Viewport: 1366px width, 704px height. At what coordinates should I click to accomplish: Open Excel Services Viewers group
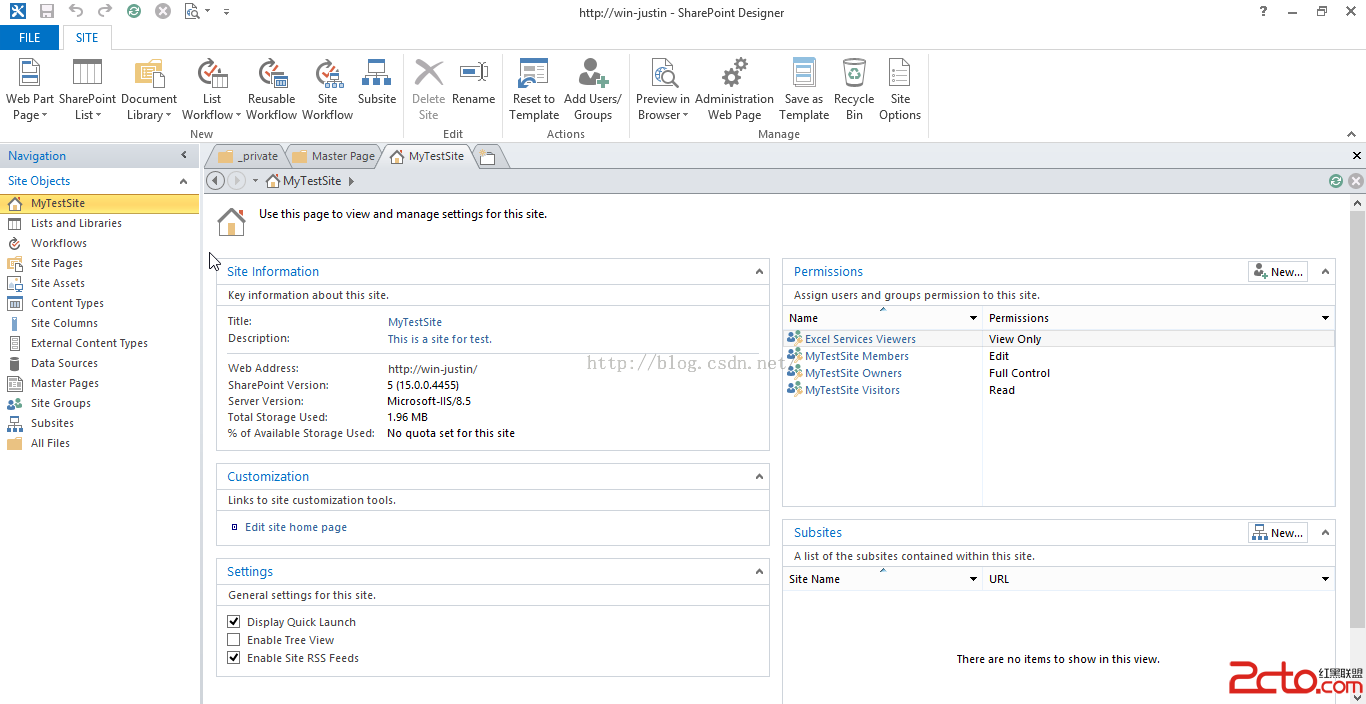click(860, 339)
